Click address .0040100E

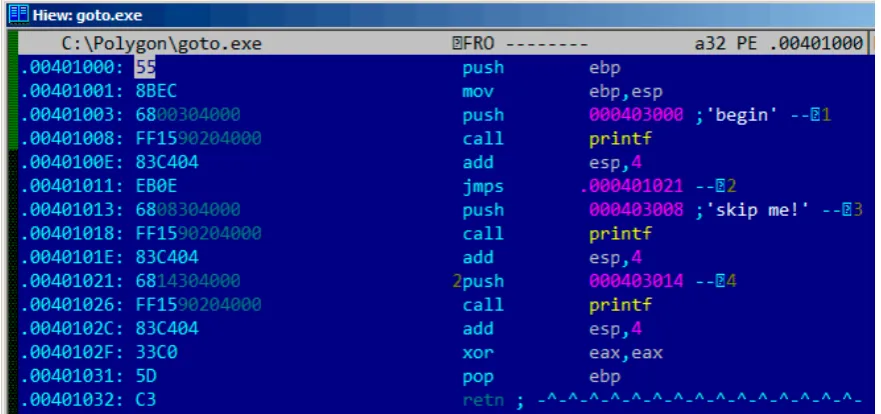(x=73, y=162)
